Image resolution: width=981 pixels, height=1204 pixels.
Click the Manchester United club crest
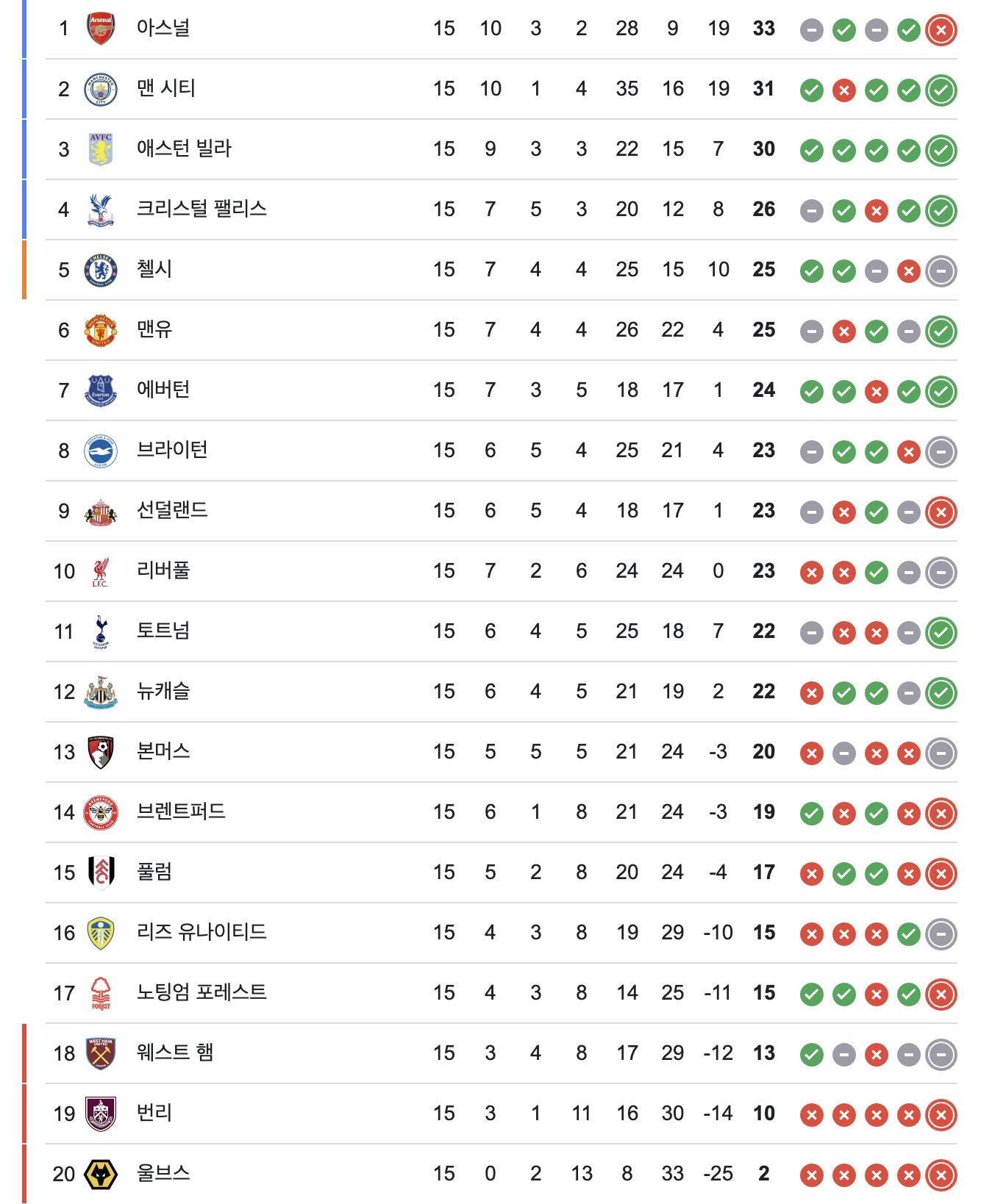click(101, 330)
